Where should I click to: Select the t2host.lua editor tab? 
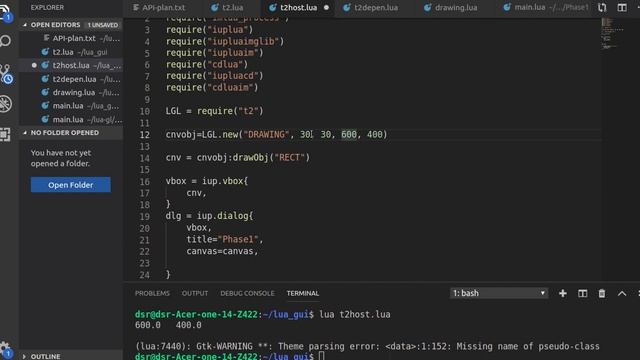pyautogui.click(x=298, y=7)
